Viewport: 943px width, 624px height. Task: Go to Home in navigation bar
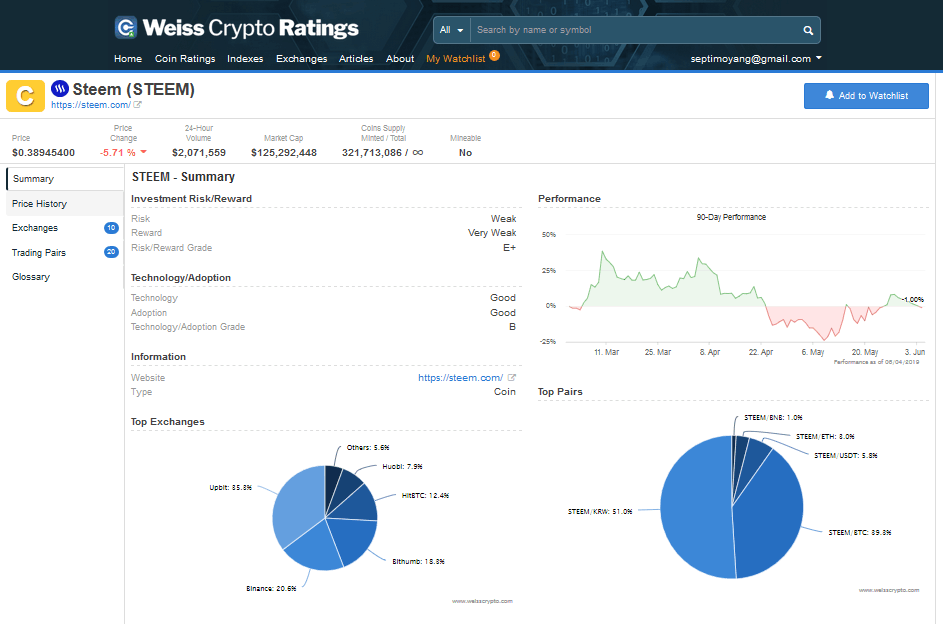click(x=128, y=58)
